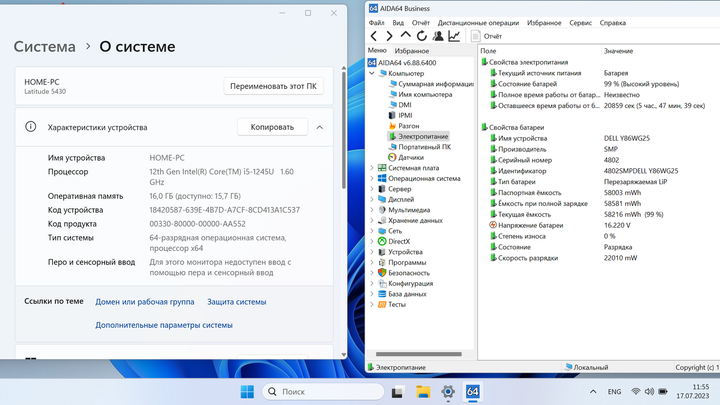Viewport: 720px width, 405px height.
Task: Open Вид menu in AIDA64
Action: coord(398,22)
